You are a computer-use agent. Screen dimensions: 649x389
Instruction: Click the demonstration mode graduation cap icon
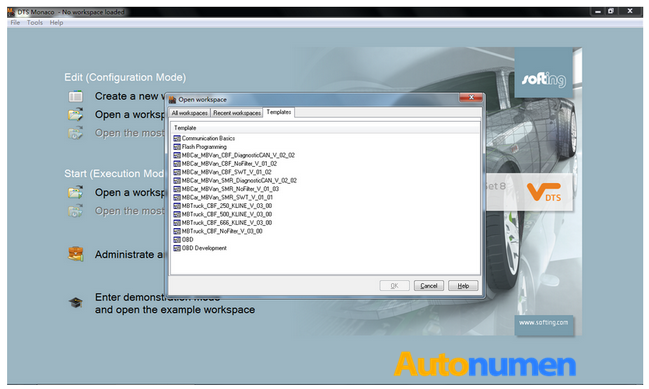click(76, 303)
